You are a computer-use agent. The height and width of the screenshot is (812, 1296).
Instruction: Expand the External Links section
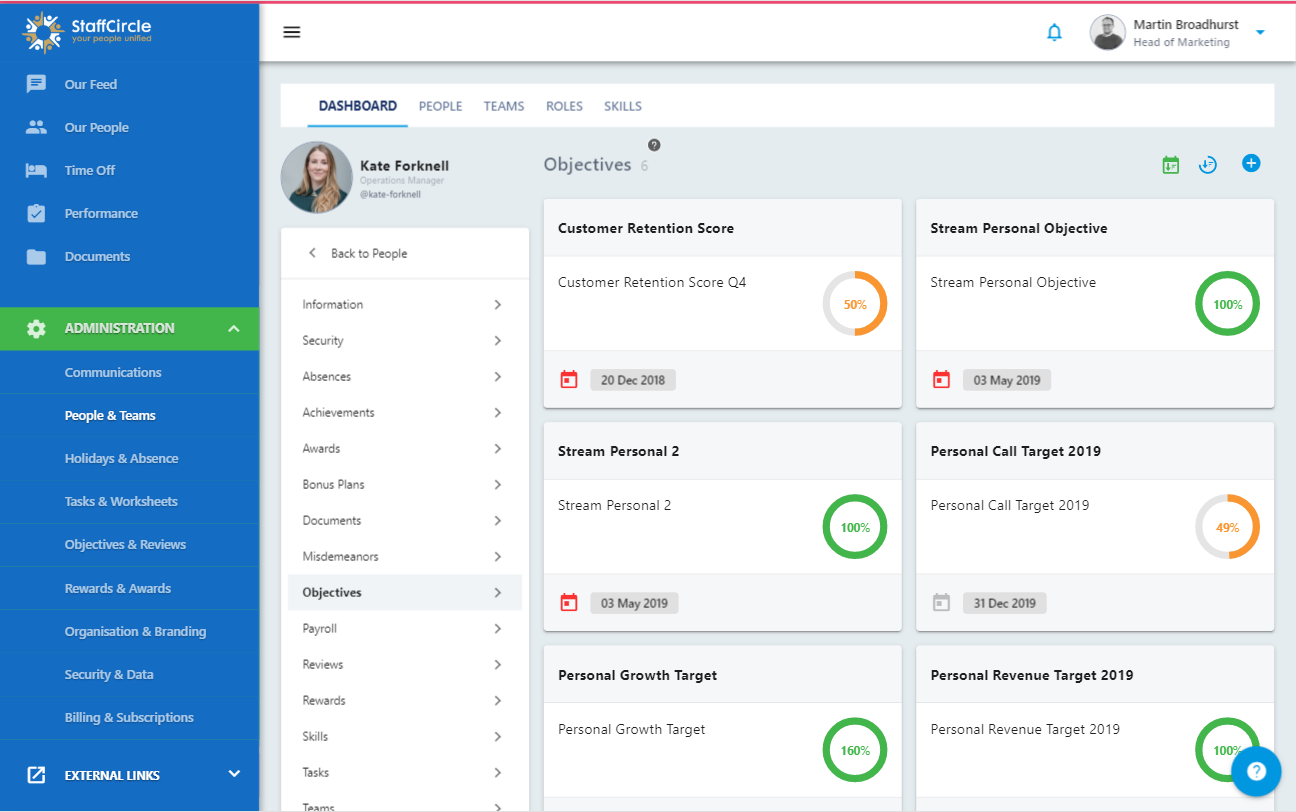coord(234,774)
